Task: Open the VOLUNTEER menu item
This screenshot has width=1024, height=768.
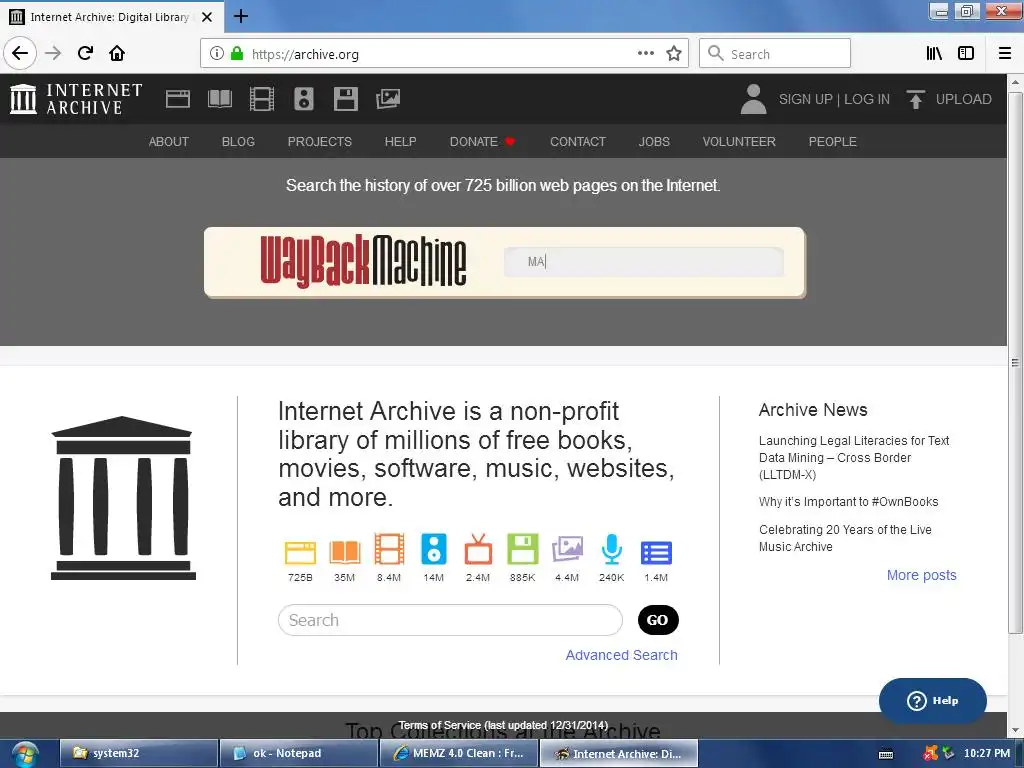Action: point(739,142)
